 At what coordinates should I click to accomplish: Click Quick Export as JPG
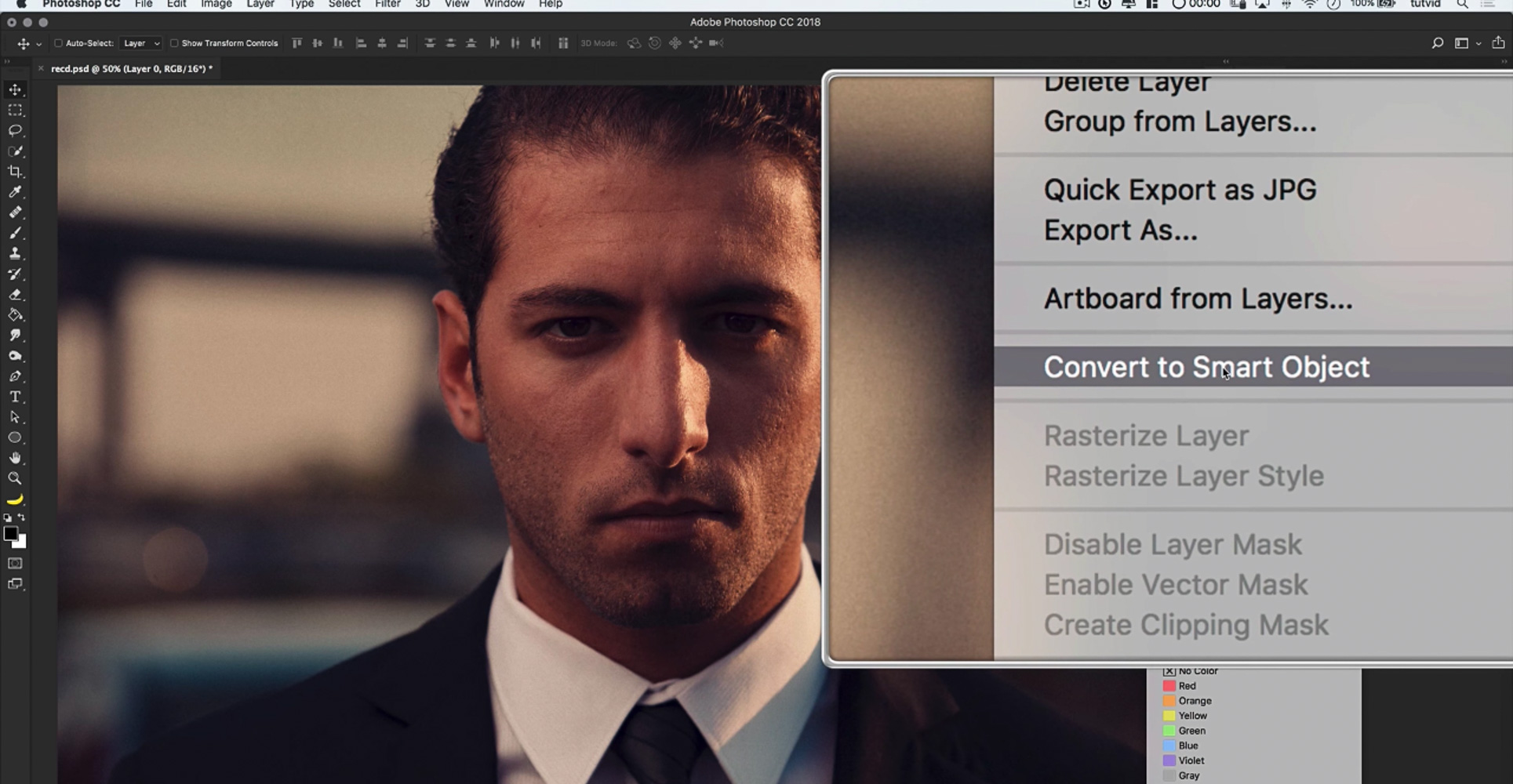point(1180,190)
